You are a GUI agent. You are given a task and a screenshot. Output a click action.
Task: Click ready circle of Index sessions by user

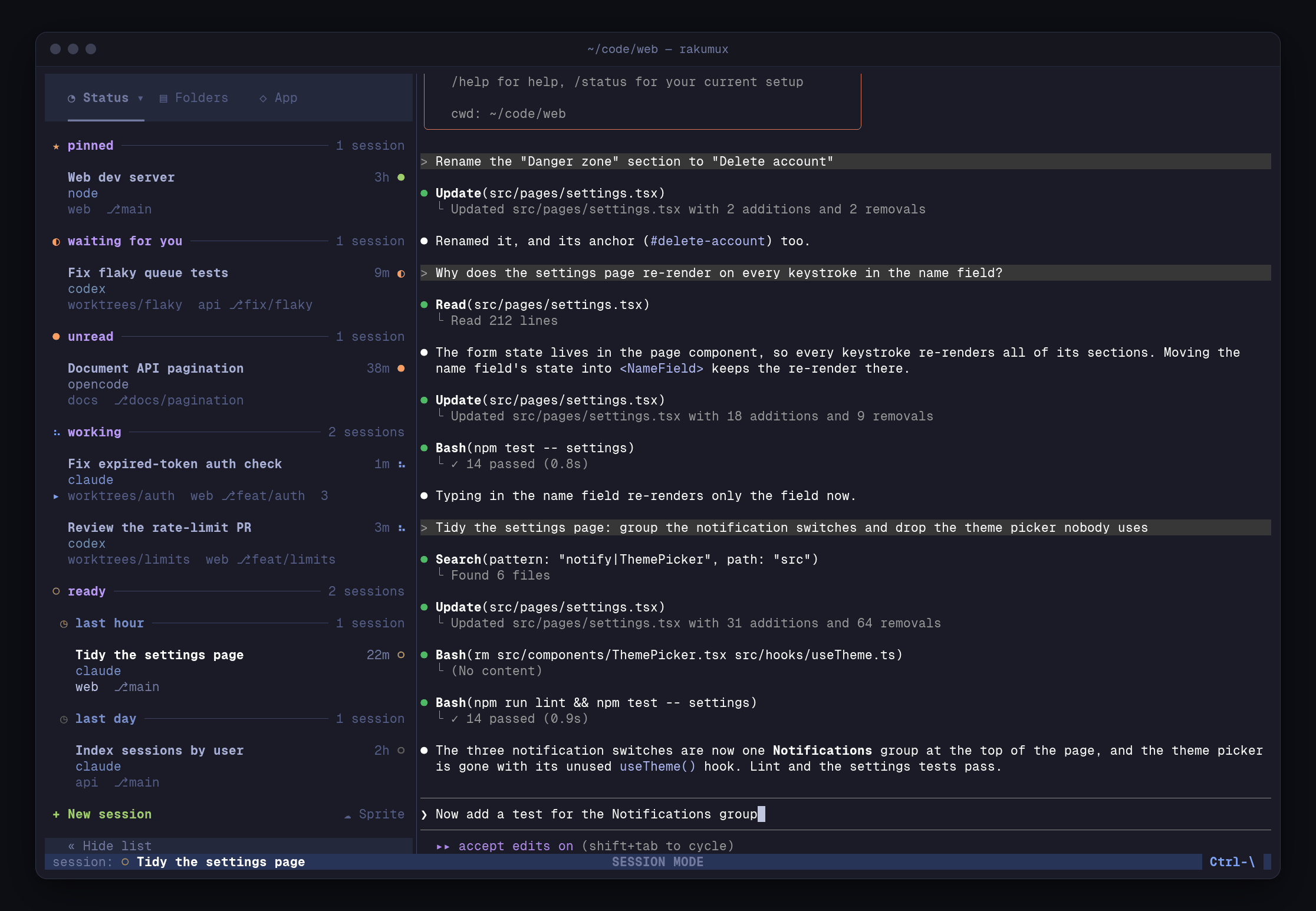click(401, 751)
